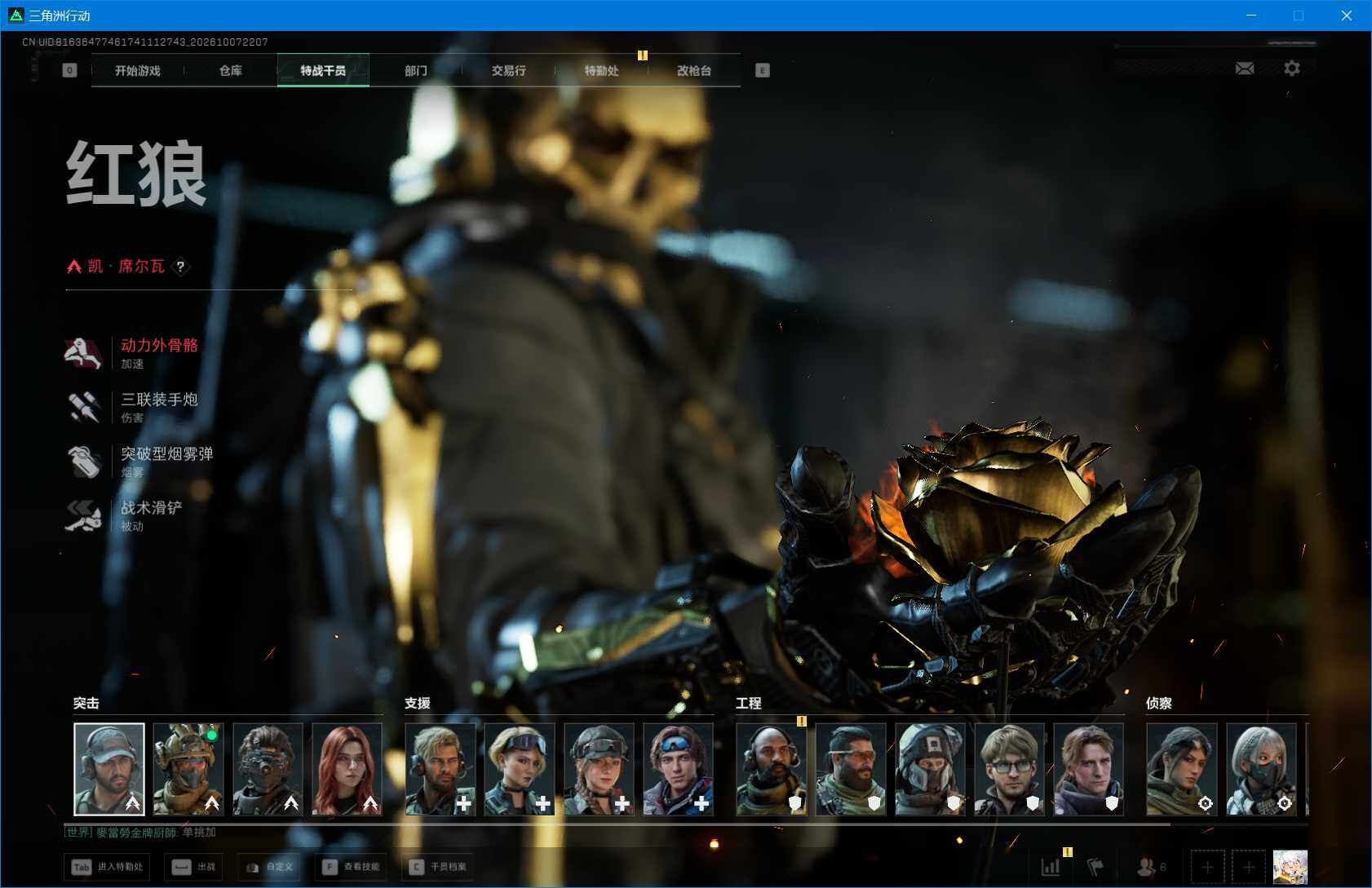Open the settings gear icon

click(x=1291, y=68)
